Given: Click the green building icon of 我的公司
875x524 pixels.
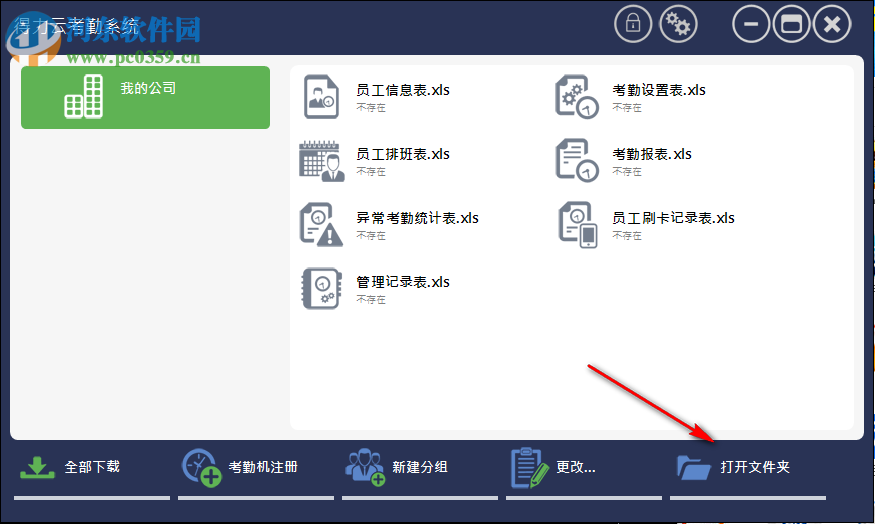Looking at the screenshot, I should (x=84, y=97).
